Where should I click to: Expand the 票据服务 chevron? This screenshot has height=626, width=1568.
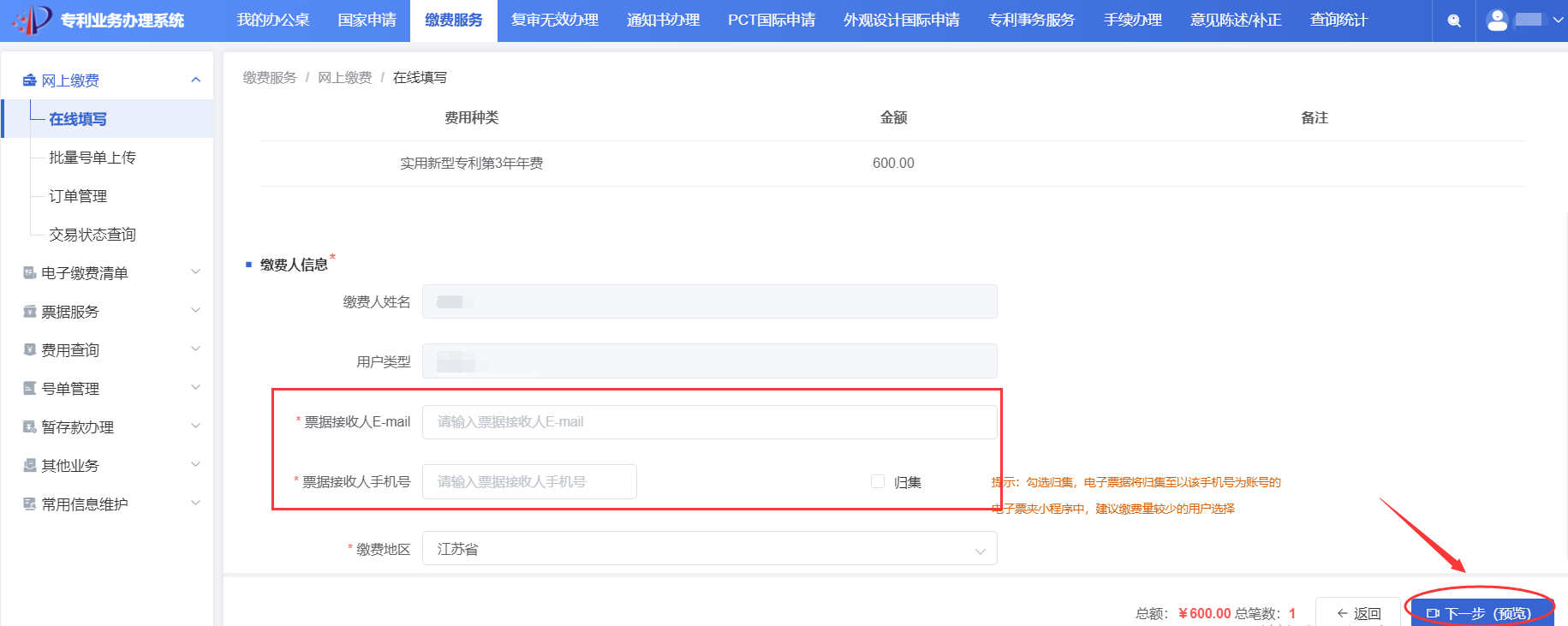(x=195, y=310)
